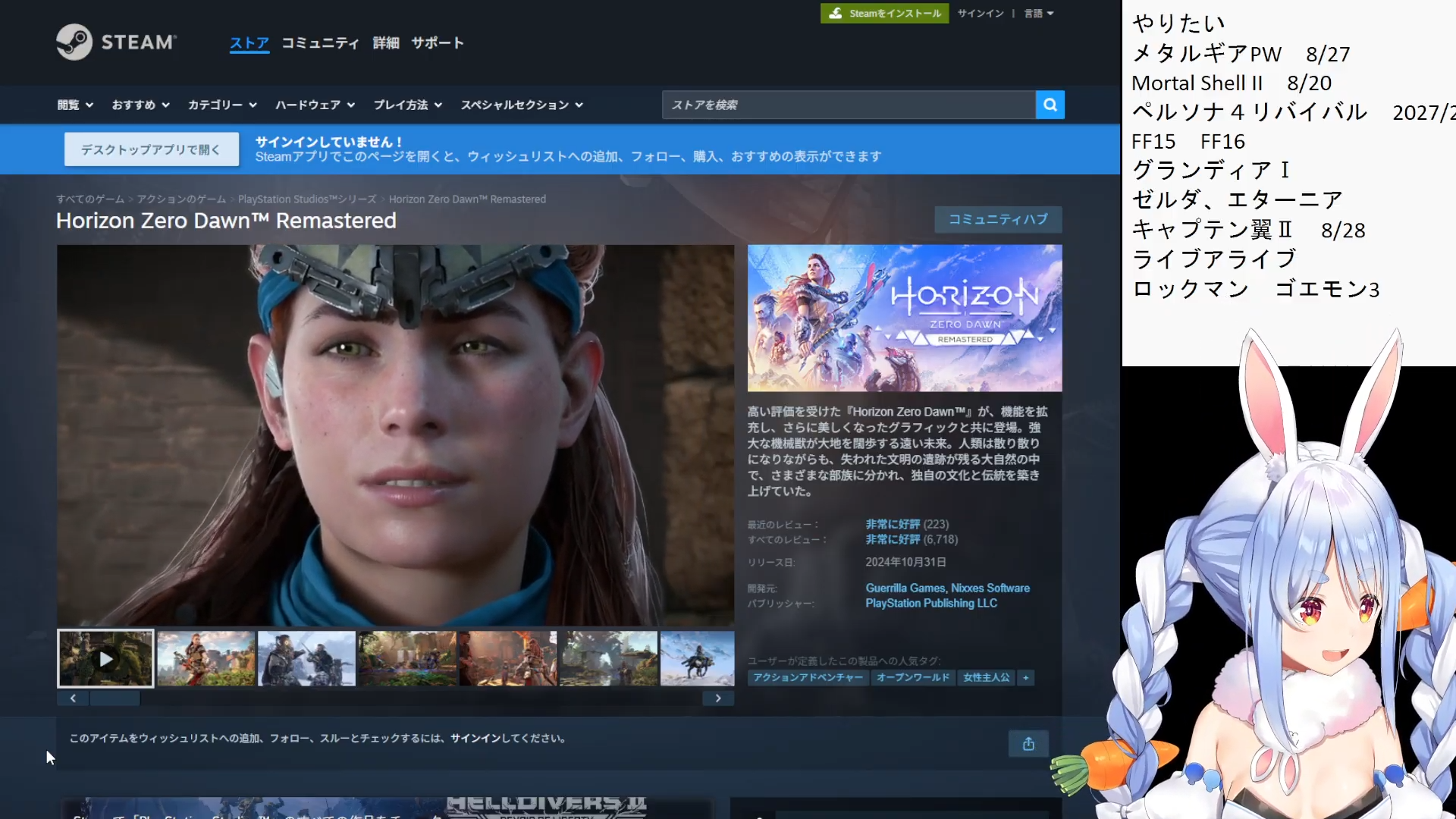Click the 'ライブアライブ' note line

point(1214,259)
